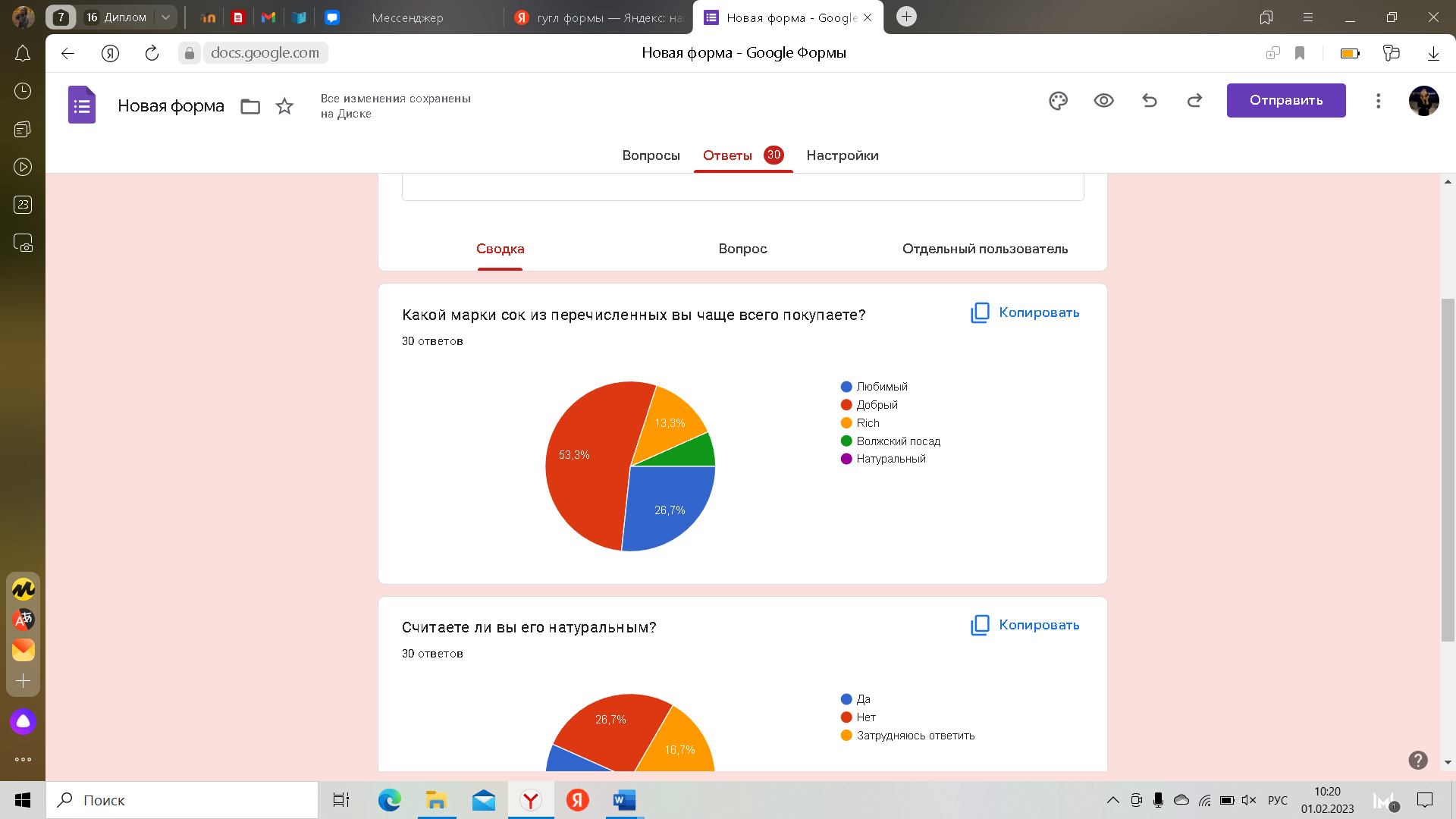The width and height of the screenshot is (1456, 819).
Task: Click the form title Новая форма
Action: click(171, 106)
